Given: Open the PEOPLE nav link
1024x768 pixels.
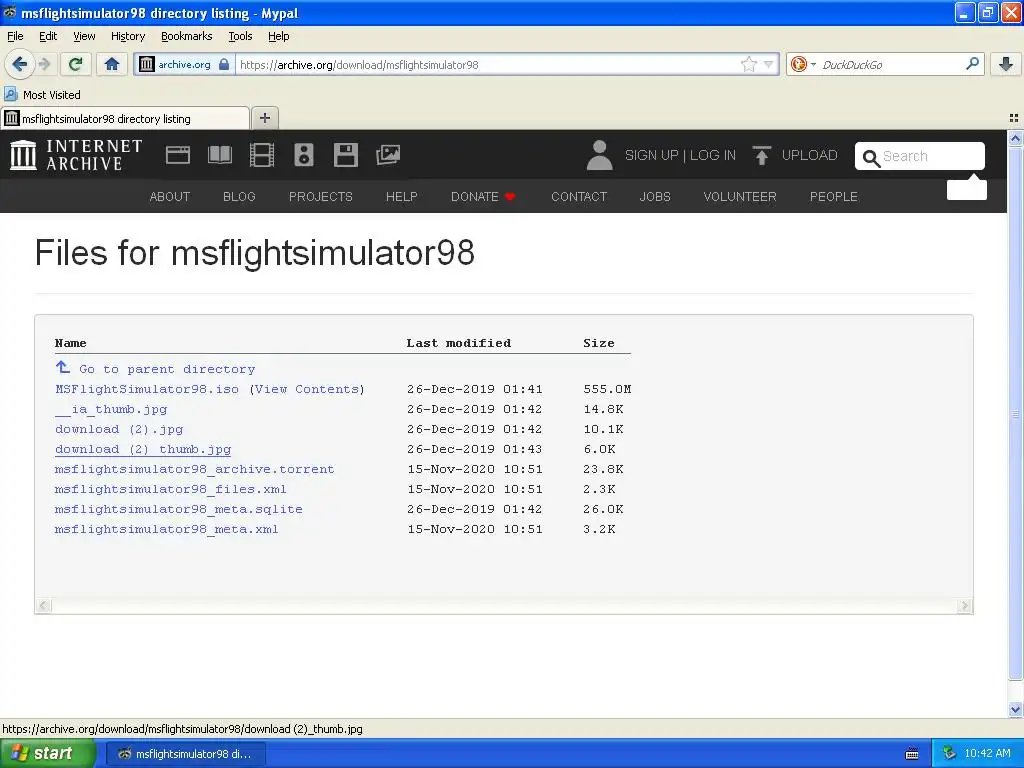Looking at the screenshot, I should pyautogui.click(x=834, y=197).
